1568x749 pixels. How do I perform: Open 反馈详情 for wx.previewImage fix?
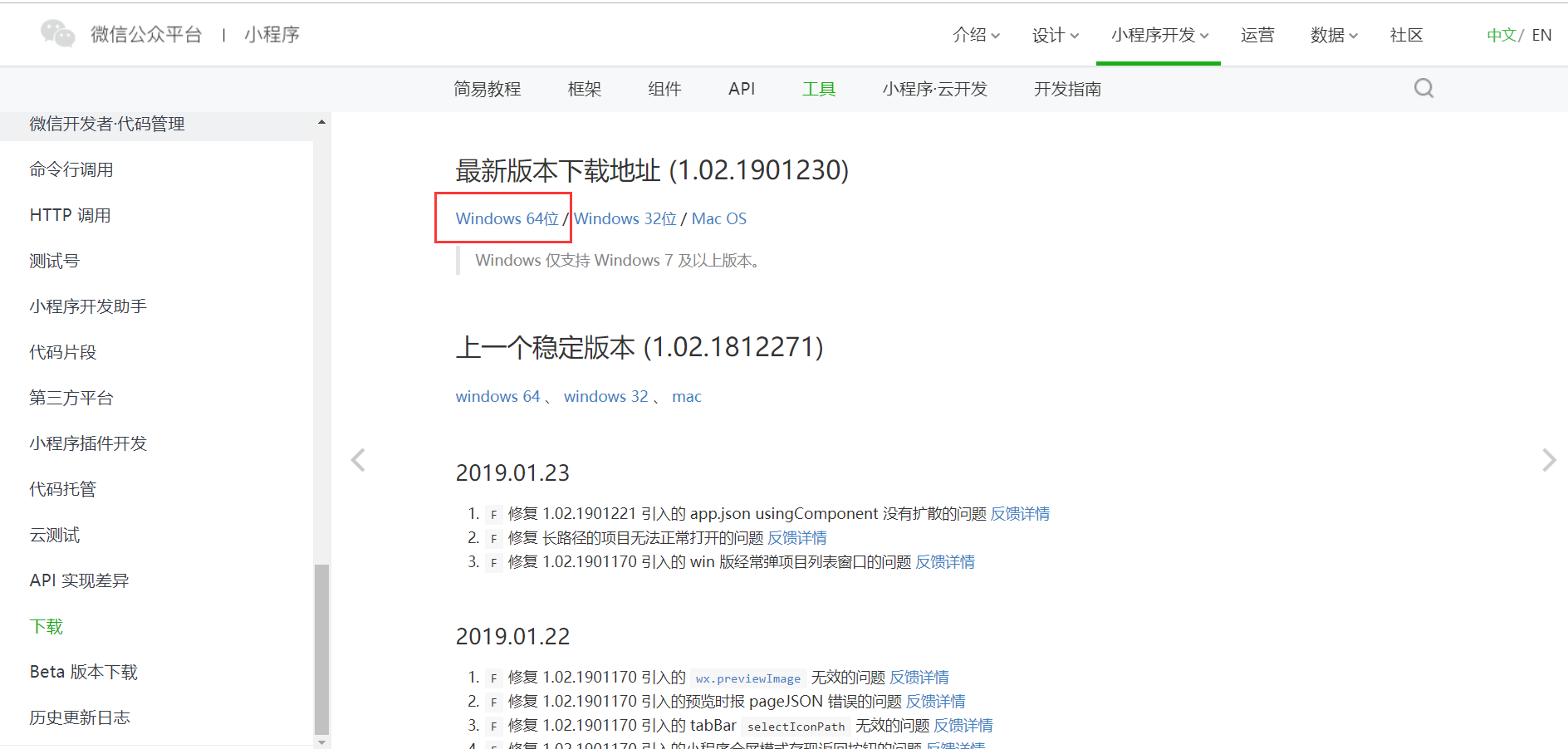919,678
